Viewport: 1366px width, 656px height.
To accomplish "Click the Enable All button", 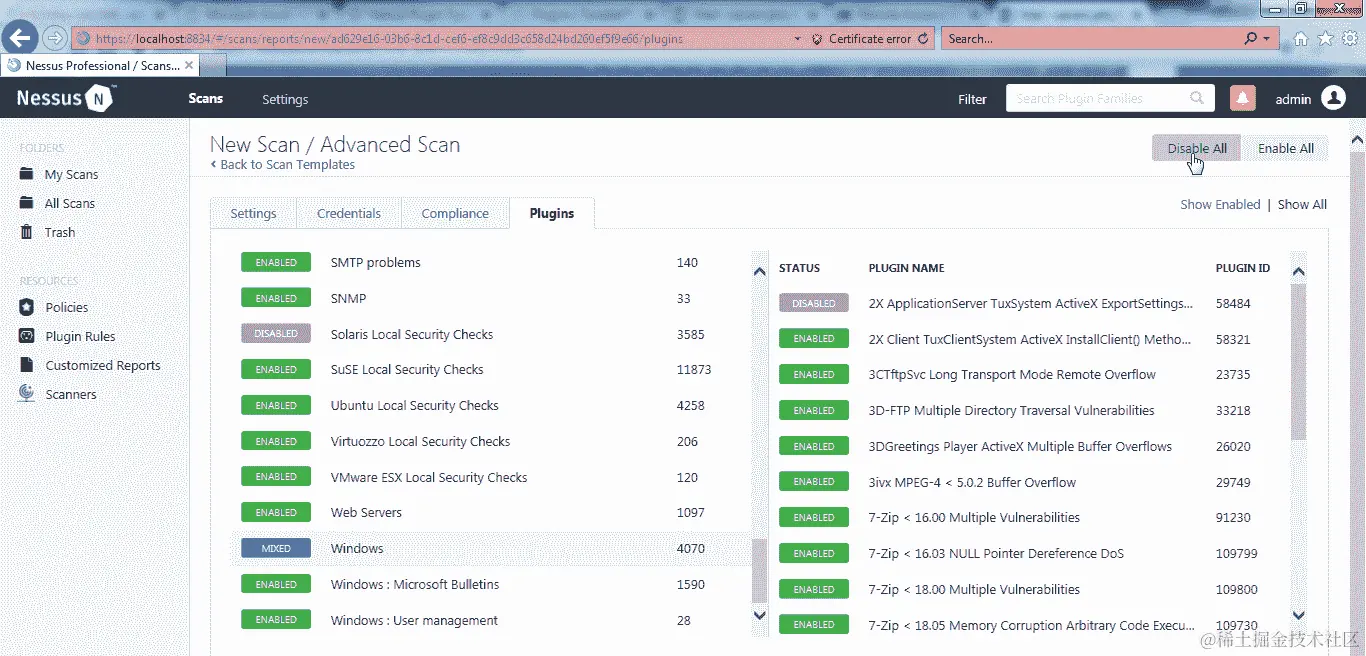I will (x=1286, y=148).
